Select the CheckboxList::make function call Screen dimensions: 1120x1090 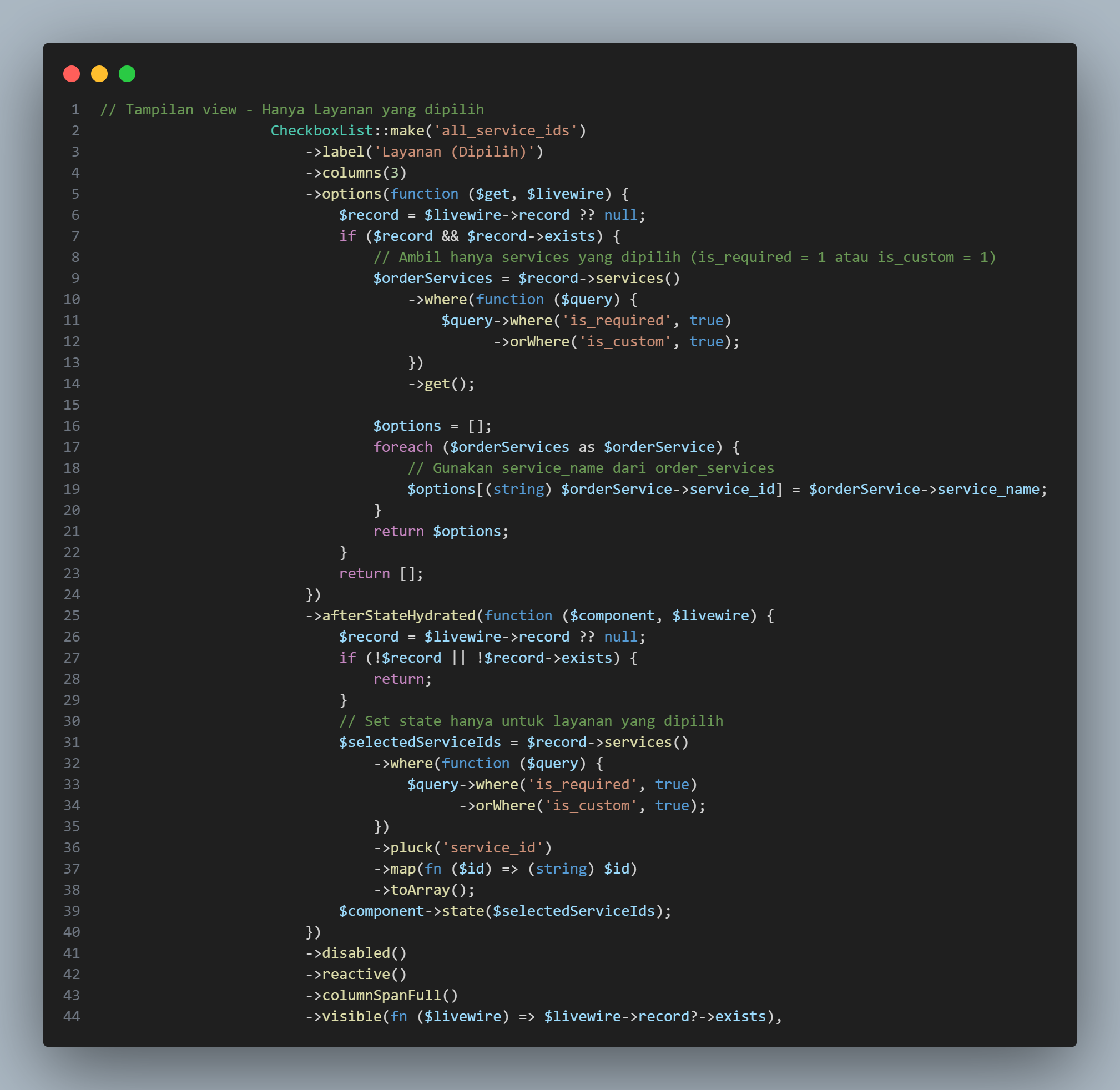346,130
